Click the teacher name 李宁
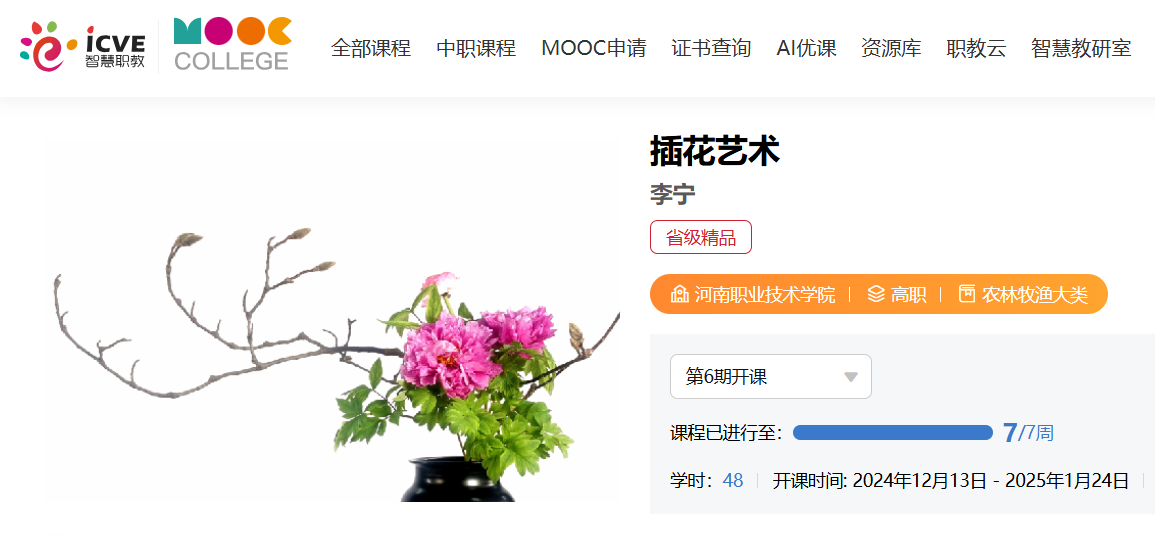This screenshot has height=539, width=1155. 673,194
